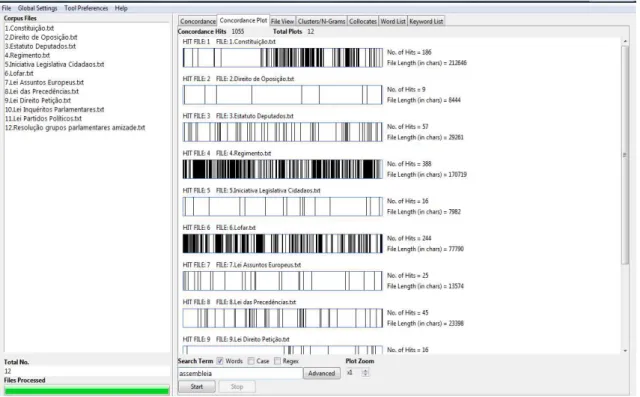Click 'File Length (in chars) = 77790' text
640x397 pixels.
425,249
